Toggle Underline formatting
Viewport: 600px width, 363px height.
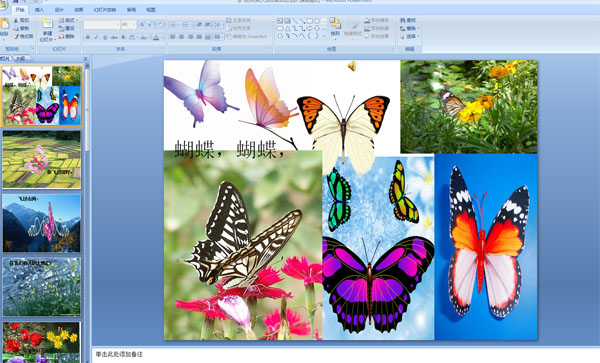pos(105,37)
